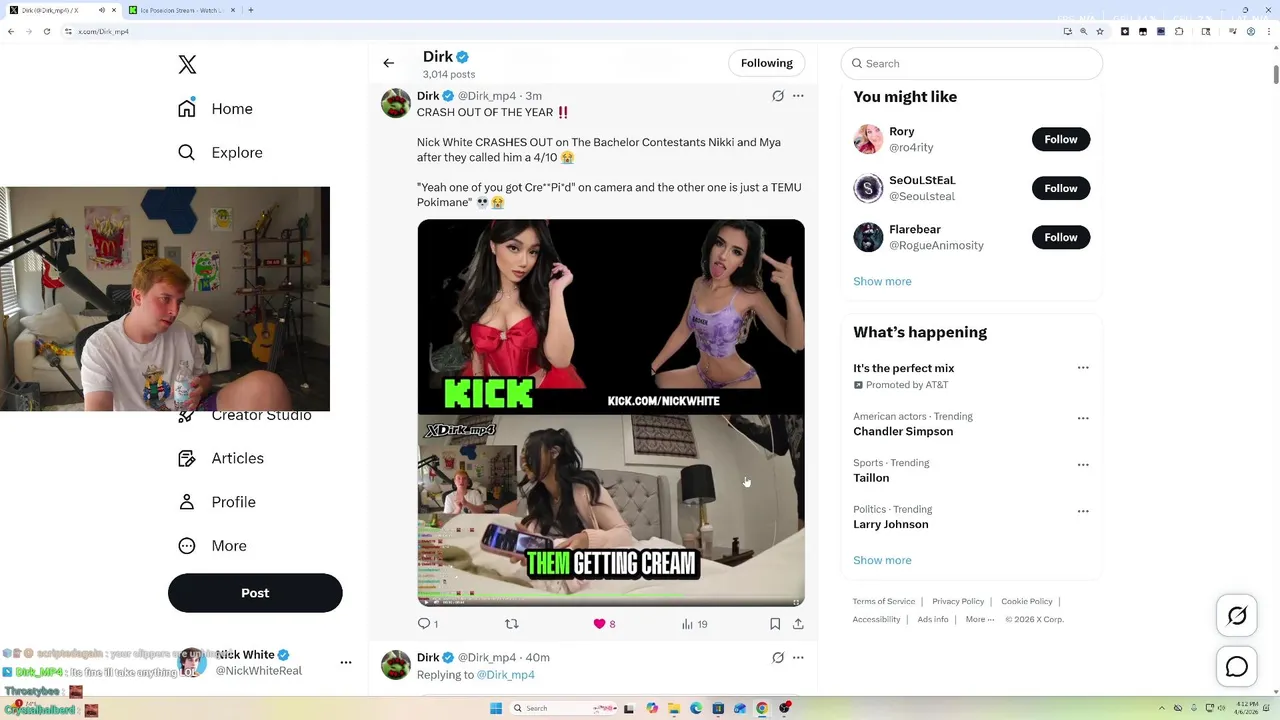Click Grok icon on the 3m post

(778, 96)
